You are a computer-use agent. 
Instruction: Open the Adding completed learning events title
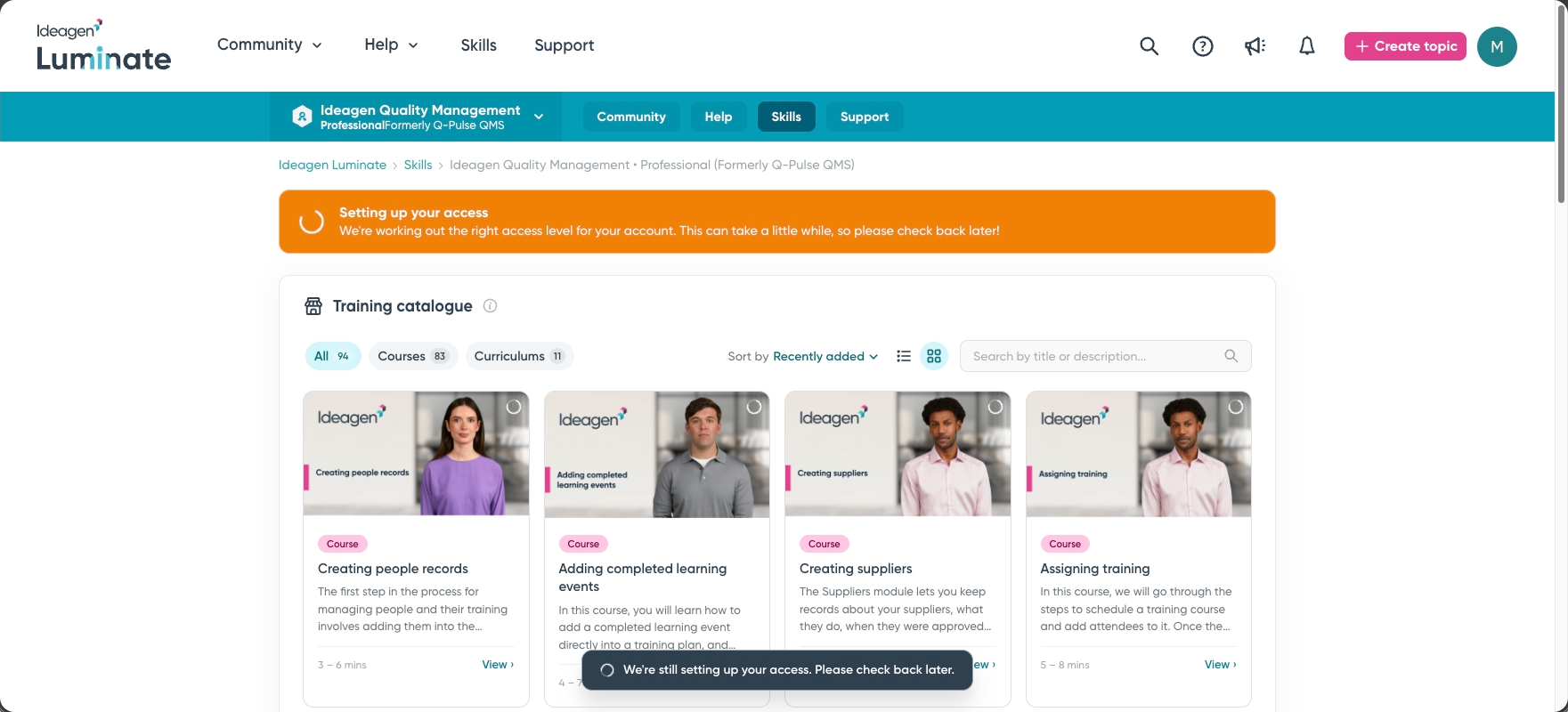click(642, 578)
